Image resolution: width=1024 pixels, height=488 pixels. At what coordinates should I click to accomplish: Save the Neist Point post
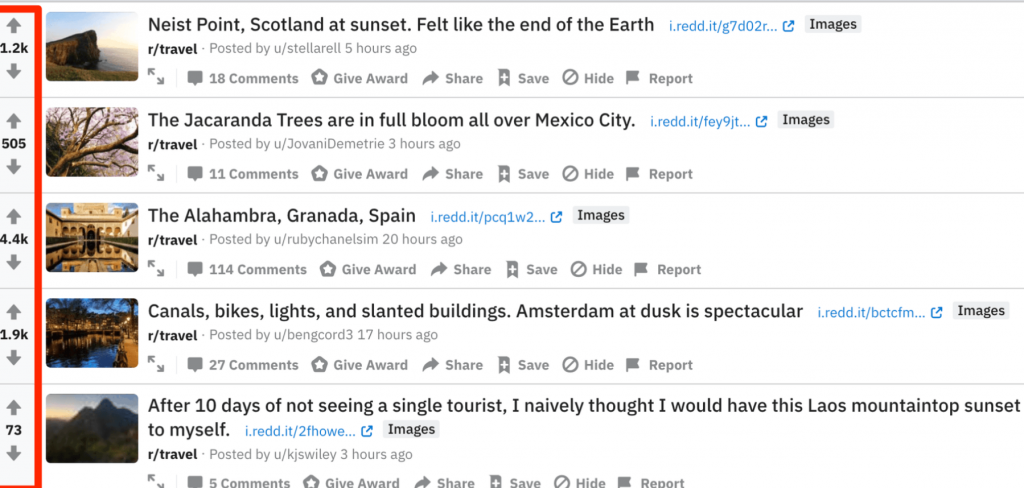pos(522,78)
